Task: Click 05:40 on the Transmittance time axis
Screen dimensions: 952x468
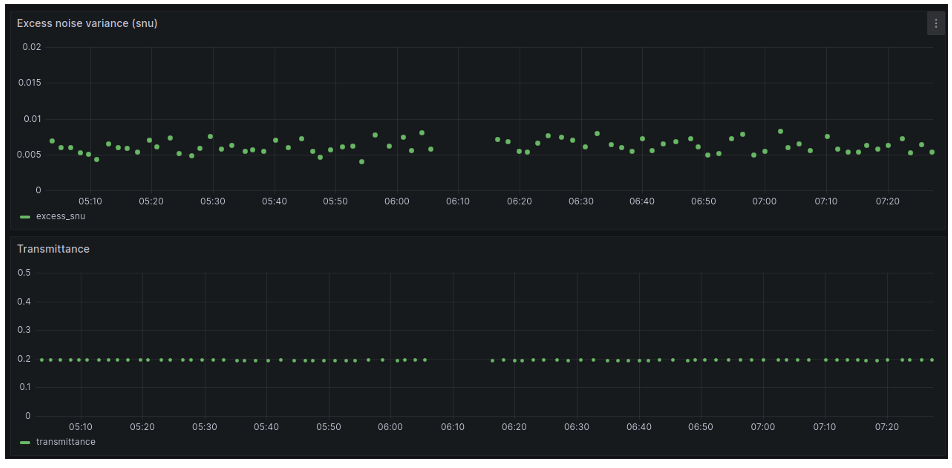Action: (266, 427)
